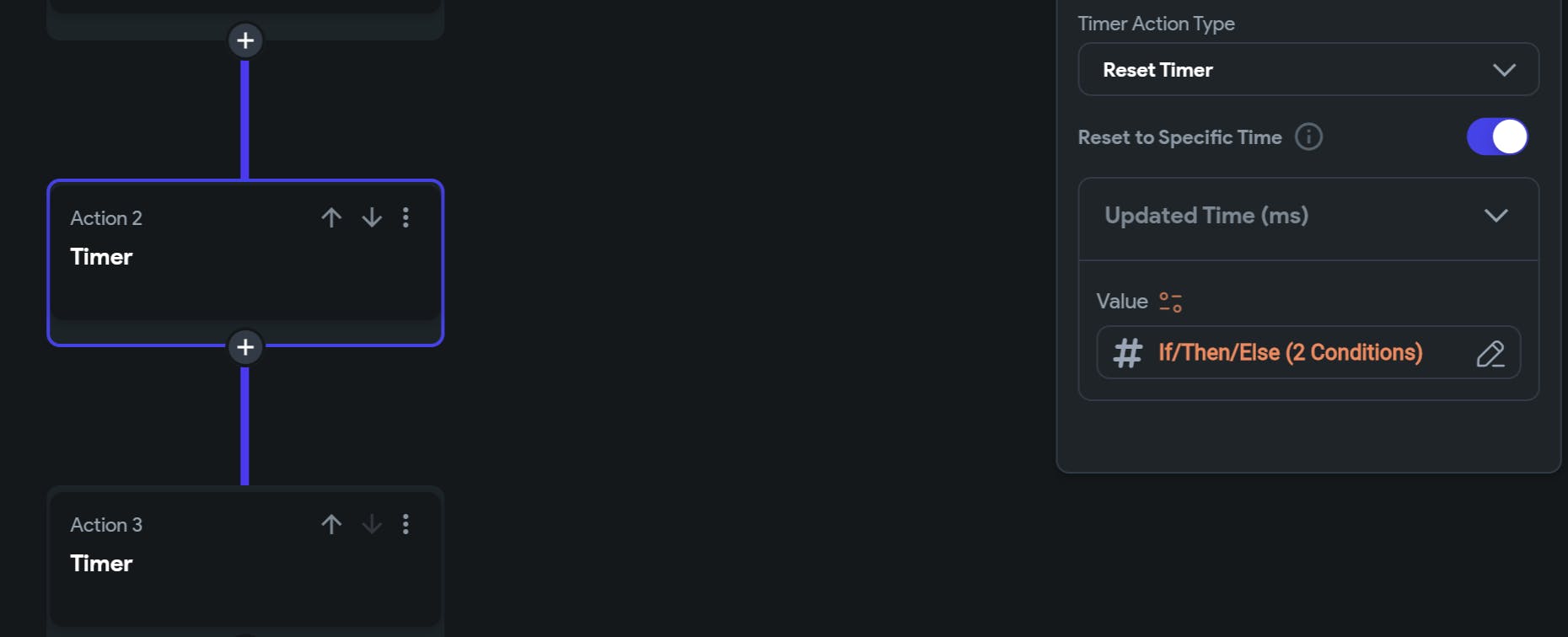This screenshot has height=637, width=1568.
Task: Edit the If/Then/Else value with pencil icon
Action: coord(1490,354)
